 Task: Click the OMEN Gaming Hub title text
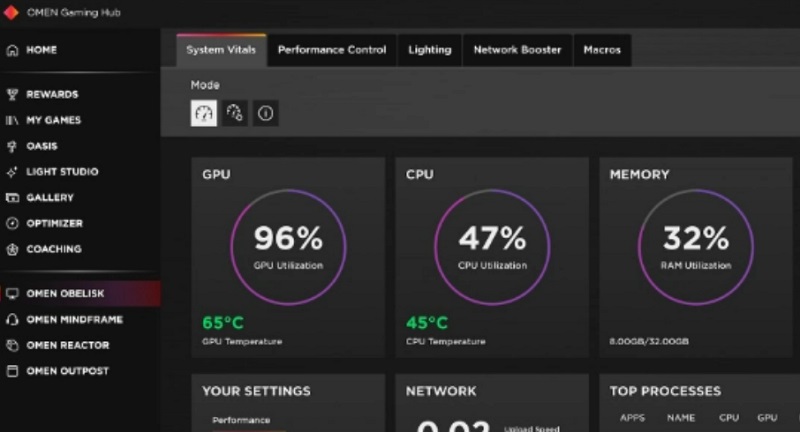pos(73,13)
